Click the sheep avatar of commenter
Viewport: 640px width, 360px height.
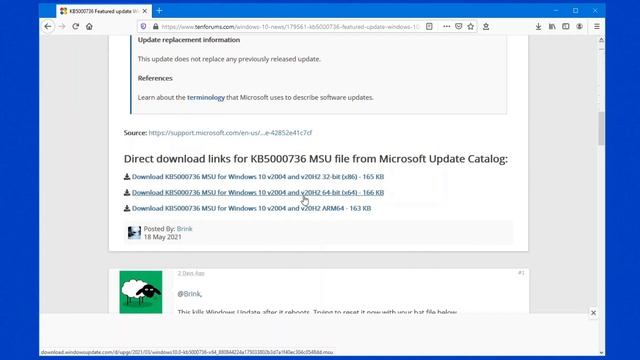point(141,292)
